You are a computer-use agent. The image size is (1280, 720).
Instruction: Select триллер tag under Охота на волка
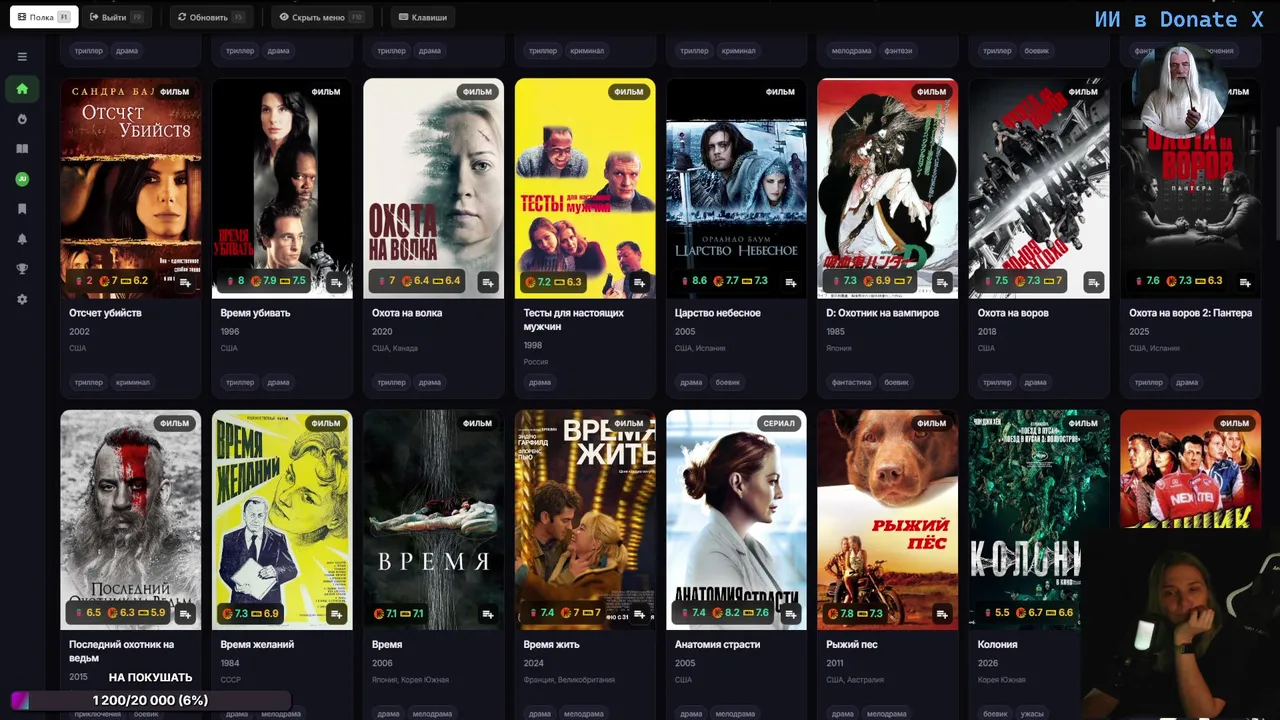[x=392, y=382]
